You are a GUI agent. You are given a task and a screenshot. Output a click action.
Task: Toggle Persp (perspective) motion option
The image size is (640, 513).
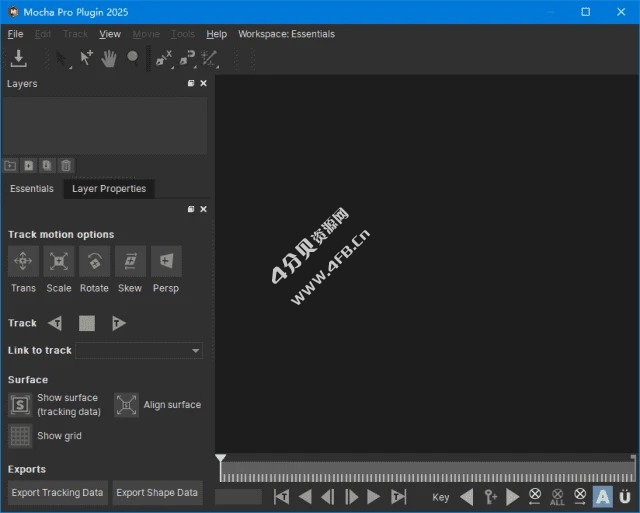tap(166, 261)
